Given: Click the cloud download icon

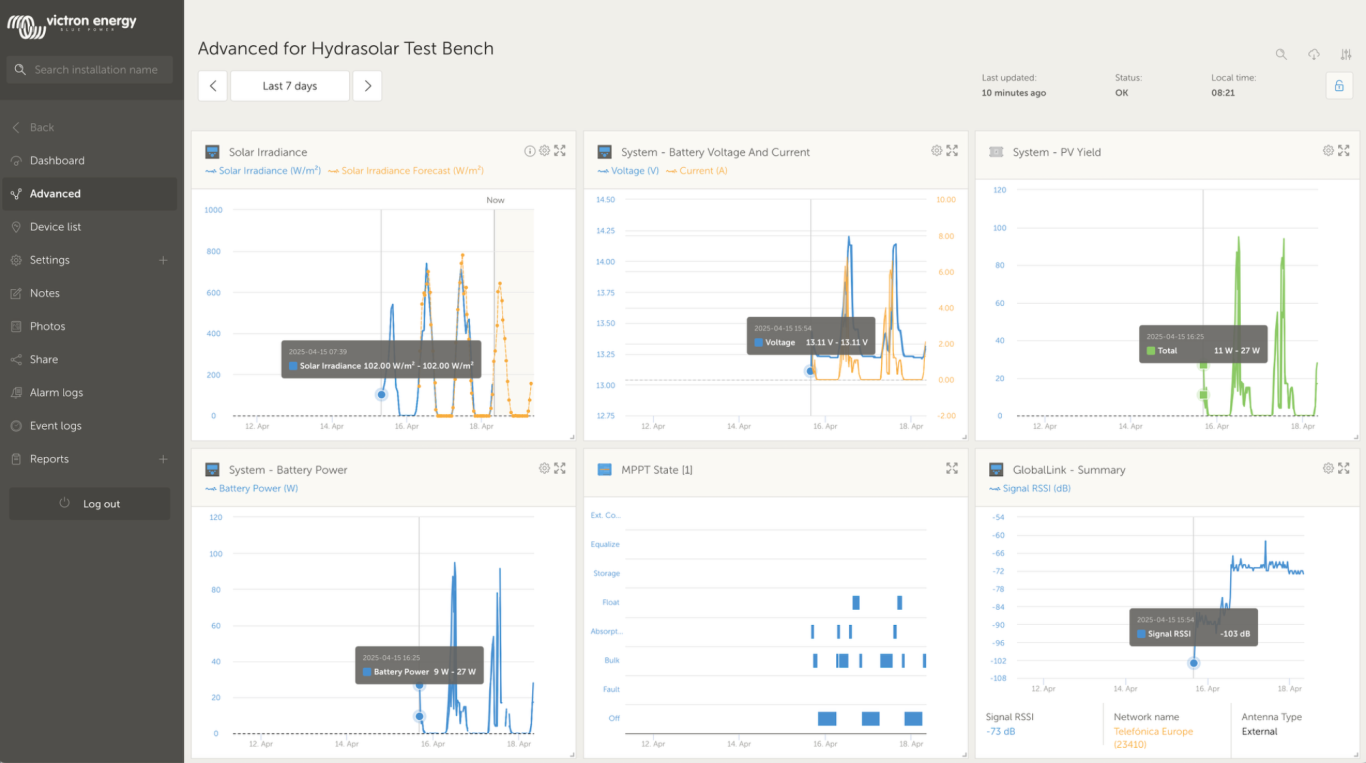Looking at the screenshot, I should (1314, 55).
